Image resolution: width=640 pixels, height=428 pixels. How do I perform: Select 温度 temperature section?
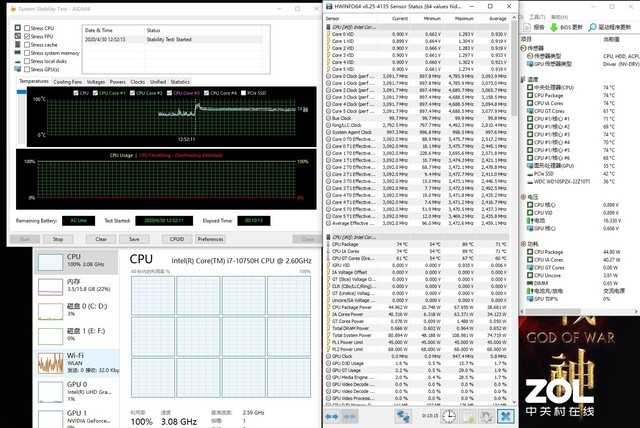tap(529, 80)
